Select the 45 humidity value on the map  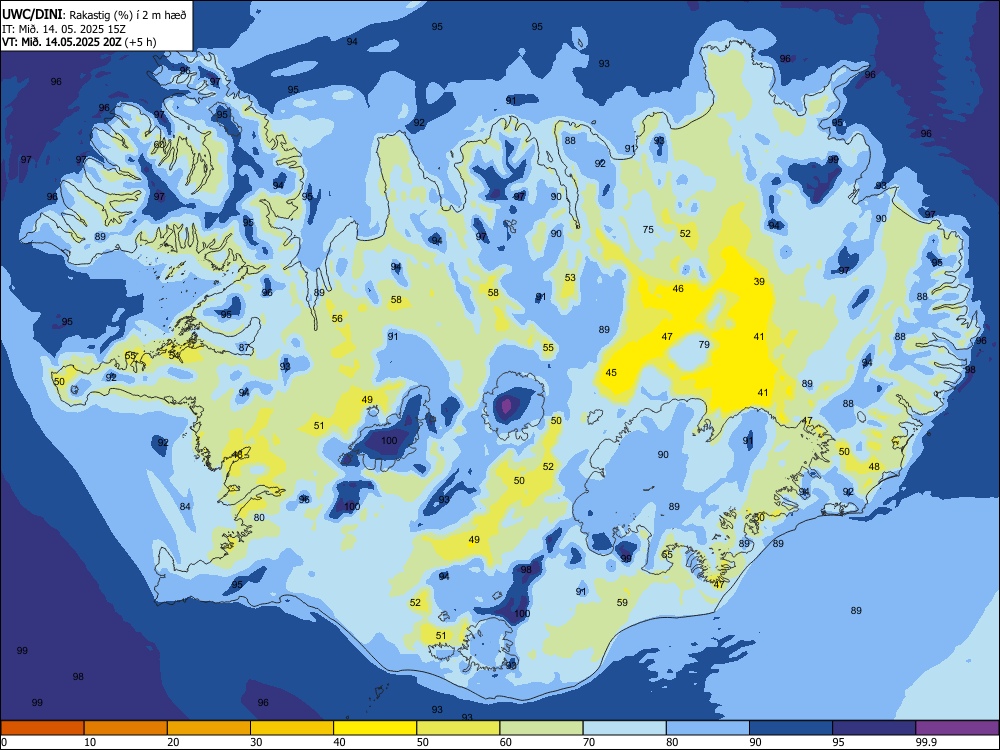(611, 372)
